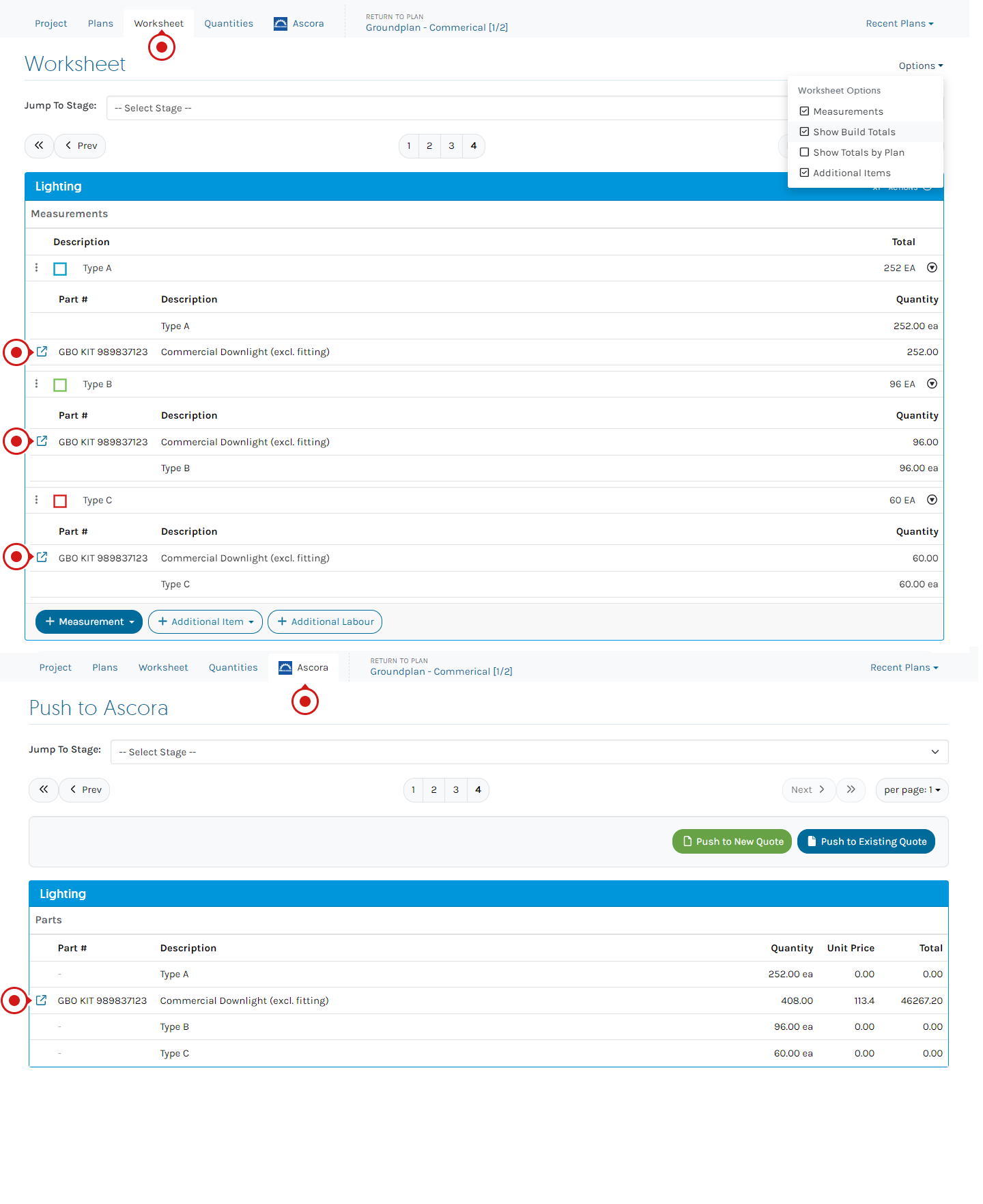Open external link icon for Type C part row
Screen dimensions: 983x1204
(x=42, y=557)
